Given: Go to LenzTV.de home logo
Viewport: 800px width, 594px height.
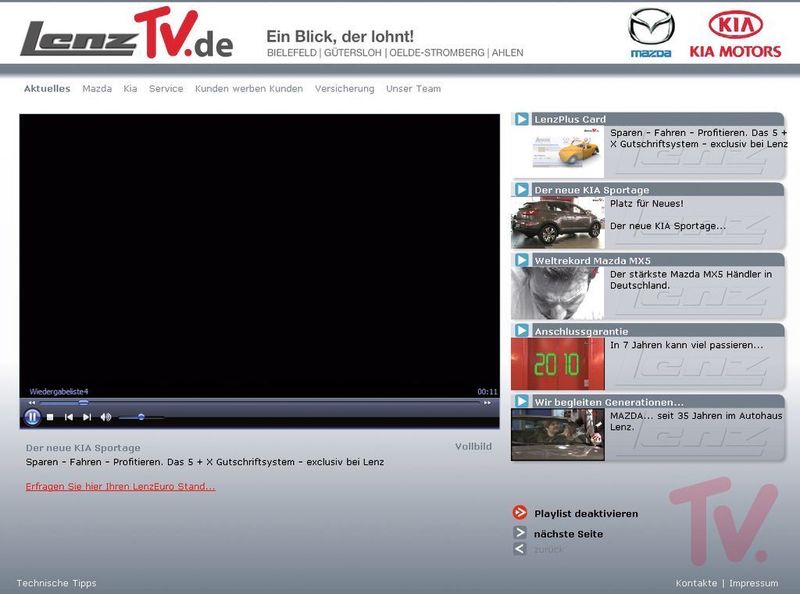Looking at the screenshot, I should [x=127, y=33].
